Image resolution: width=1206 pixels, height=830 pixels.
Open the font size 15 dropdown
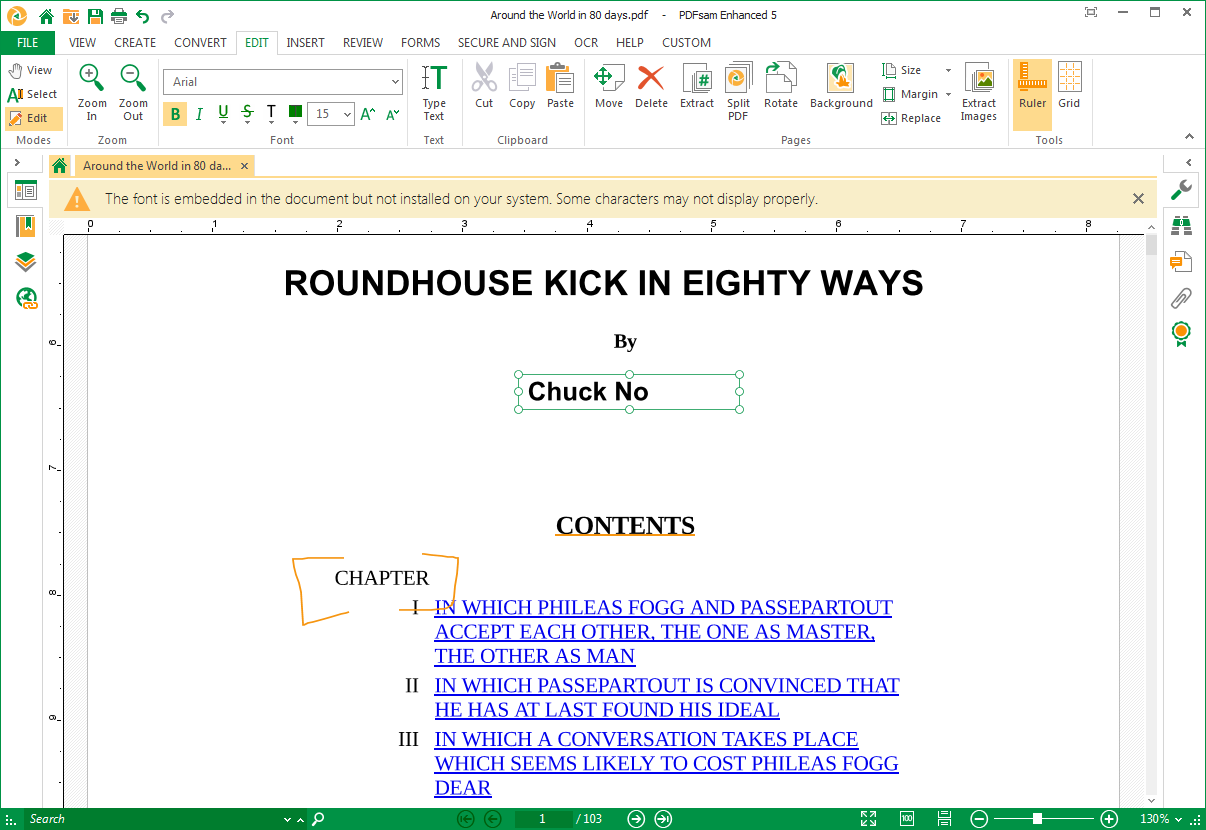(348, 114)
